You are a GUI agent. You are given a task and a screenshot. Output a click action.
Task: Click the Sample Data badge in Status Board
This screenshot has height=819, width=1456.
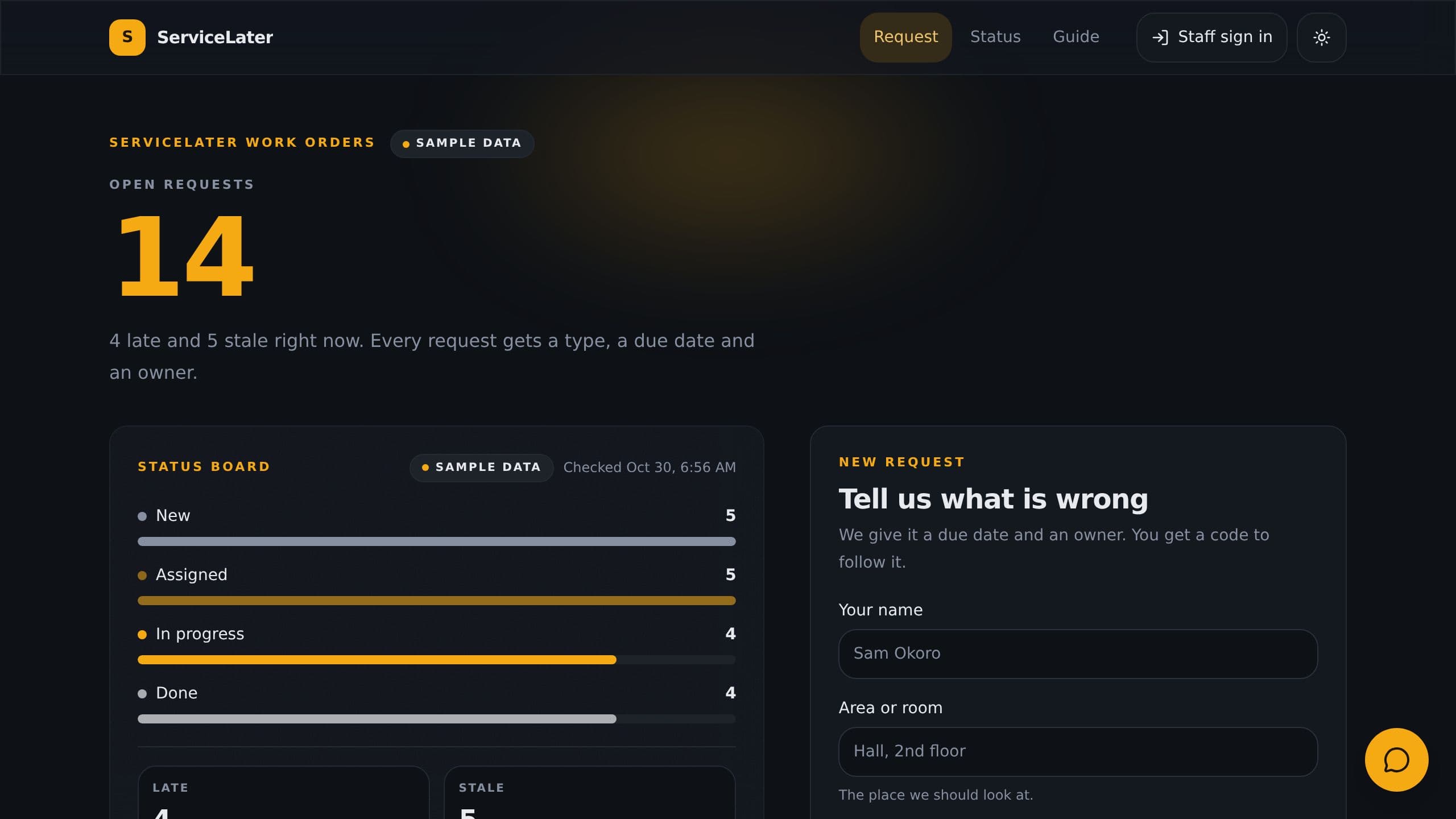point(481,468)
